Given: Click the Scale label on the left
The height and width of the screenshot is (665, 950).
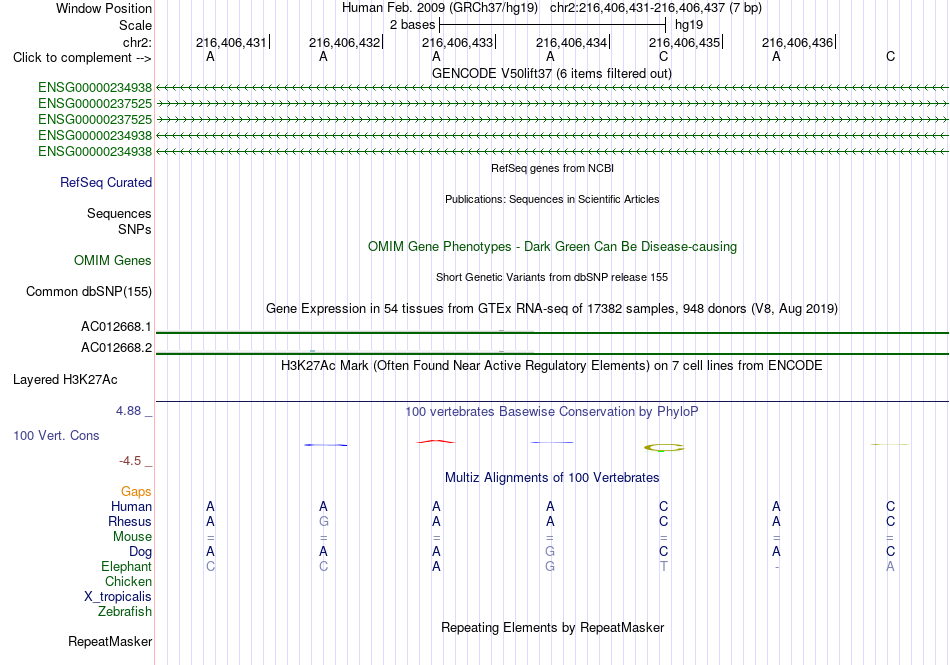Looking at the screenshot, I should (x=135, y=25).
